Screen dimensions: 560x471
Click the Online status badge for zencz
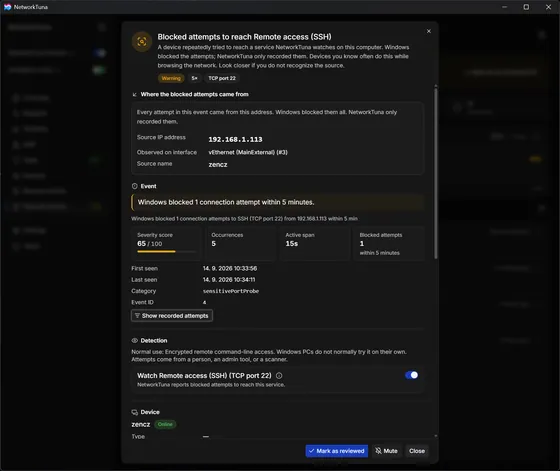tap(165, 425)
